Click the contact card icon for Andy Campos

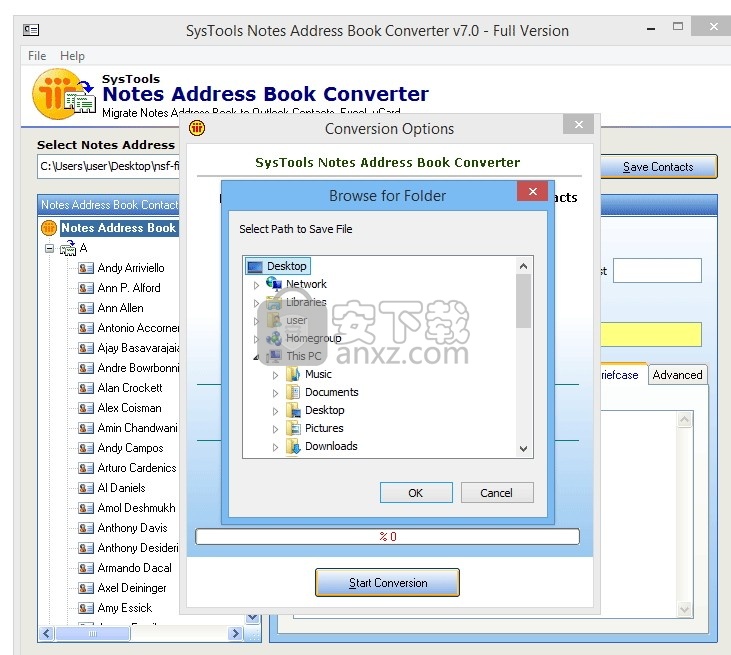tap(86, 448)
